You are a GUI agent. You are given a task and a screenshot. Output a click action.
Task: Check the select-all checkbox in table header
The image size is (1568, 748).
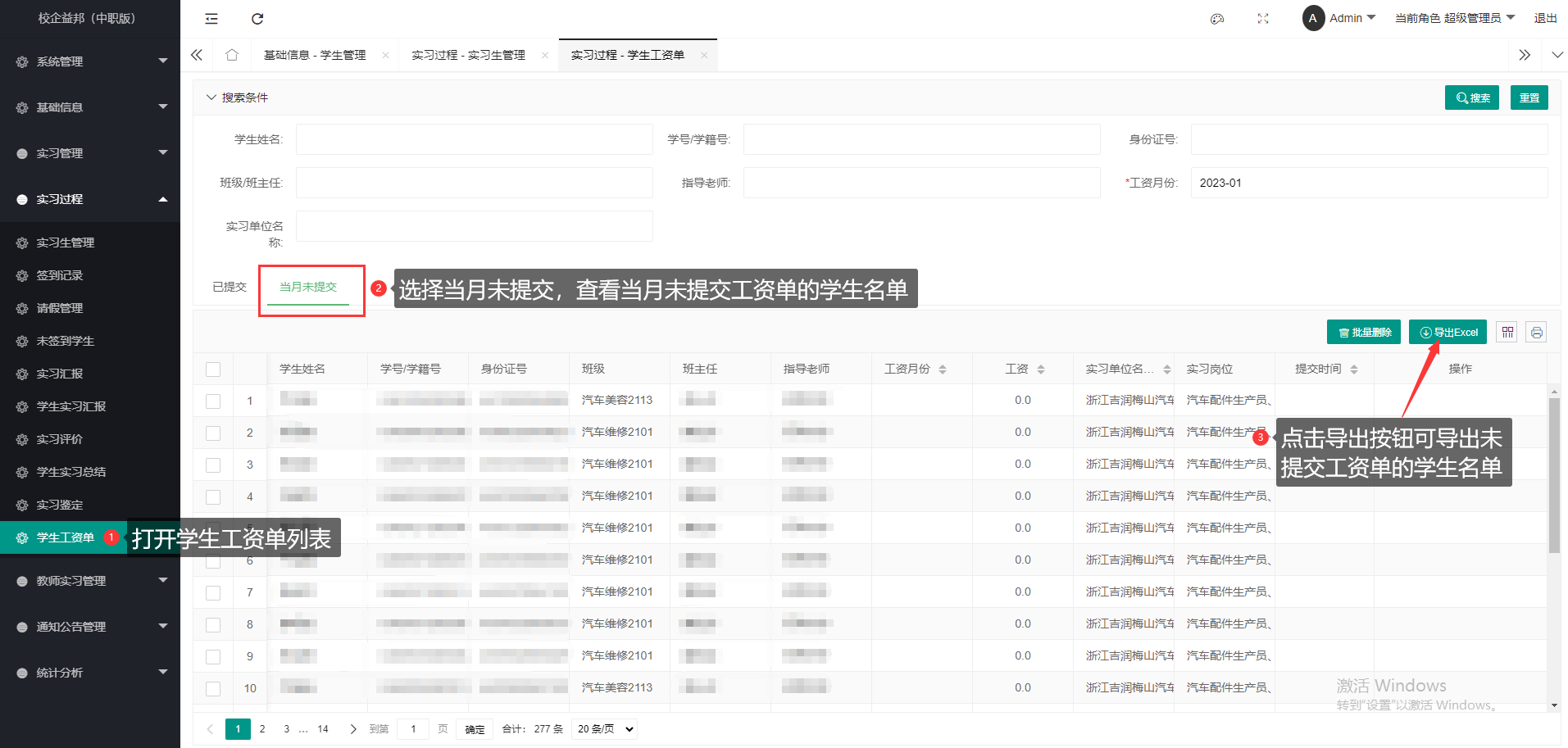213,369
